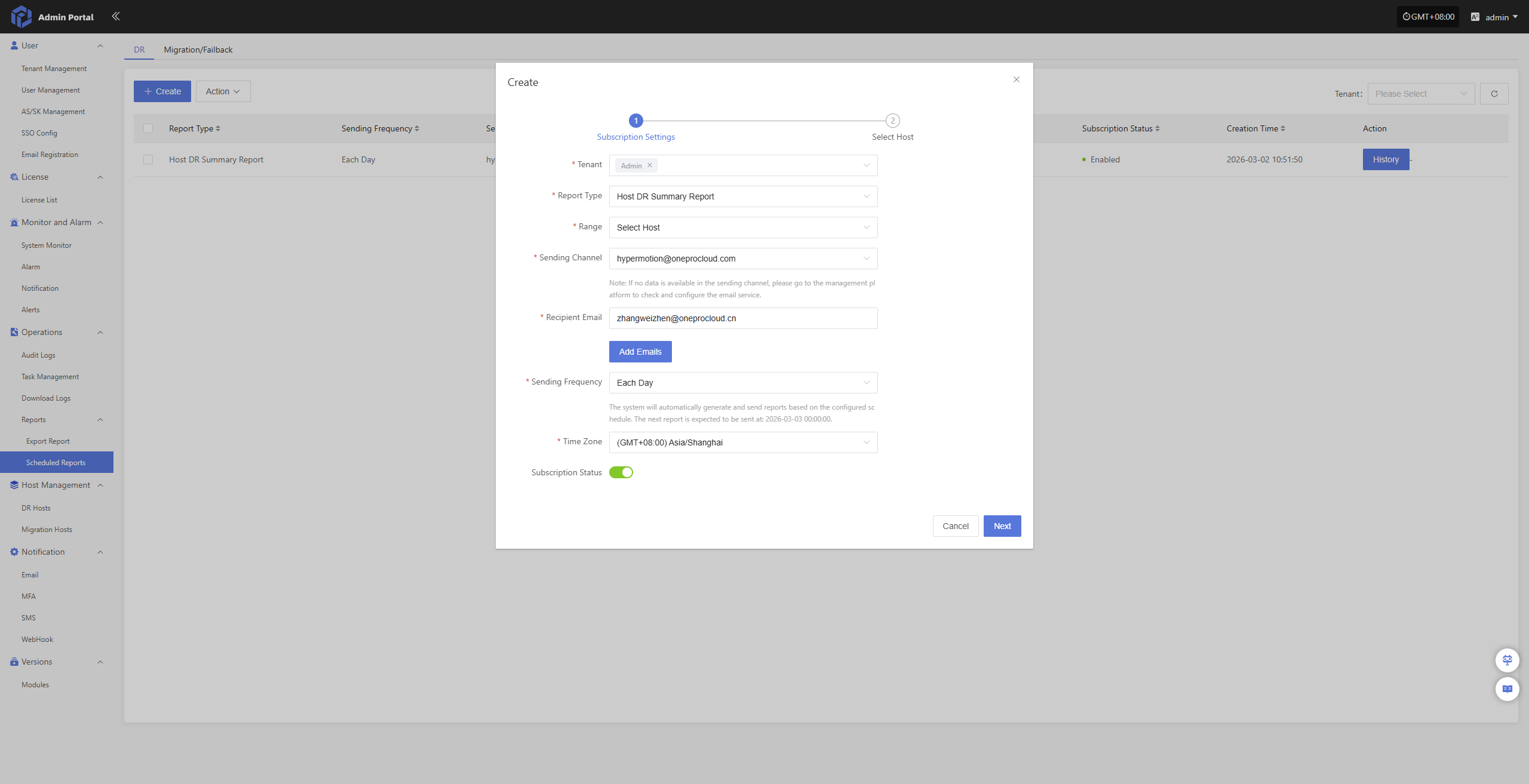Screen dimensions: 1529x784
Task: Disable the Subscription Status switch
Action: (x=621, y=472)
